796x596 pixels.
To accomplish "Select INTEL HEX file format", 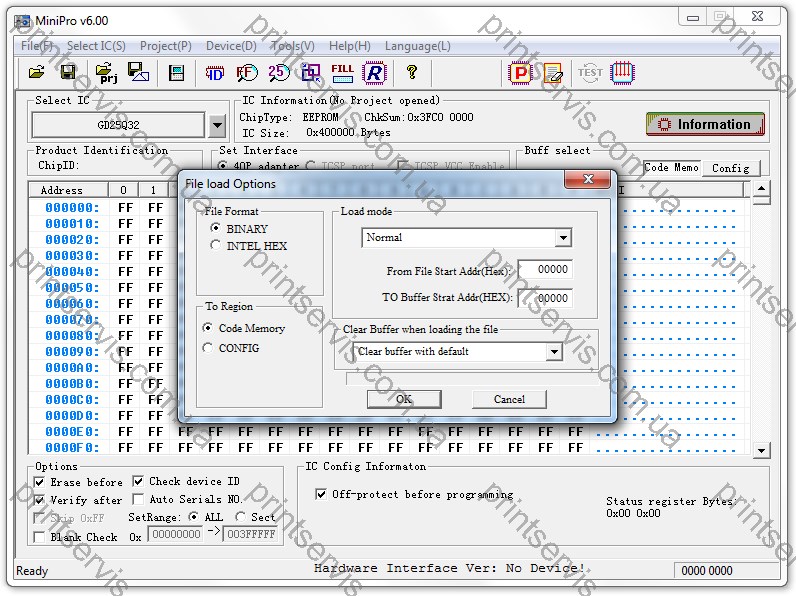I will [215, 245].
